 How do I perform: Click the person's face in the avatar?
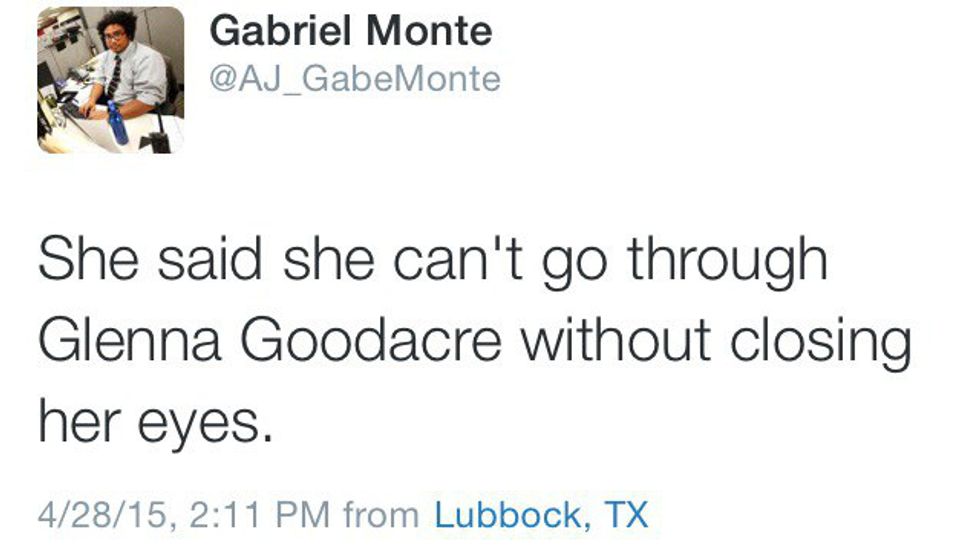pyautogui.click(x=113, y=38)
